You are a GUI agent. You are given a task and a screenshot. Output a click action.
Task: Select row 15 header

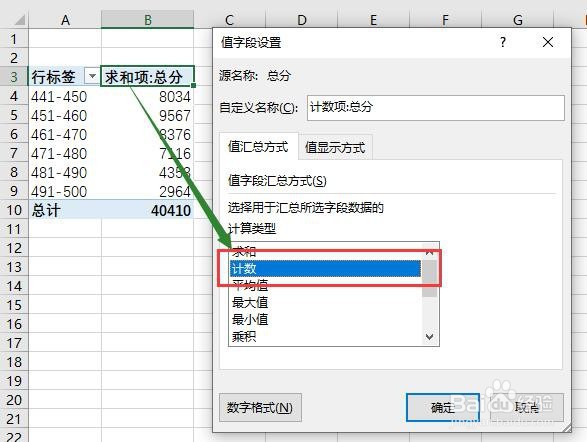tap(14, 305)
